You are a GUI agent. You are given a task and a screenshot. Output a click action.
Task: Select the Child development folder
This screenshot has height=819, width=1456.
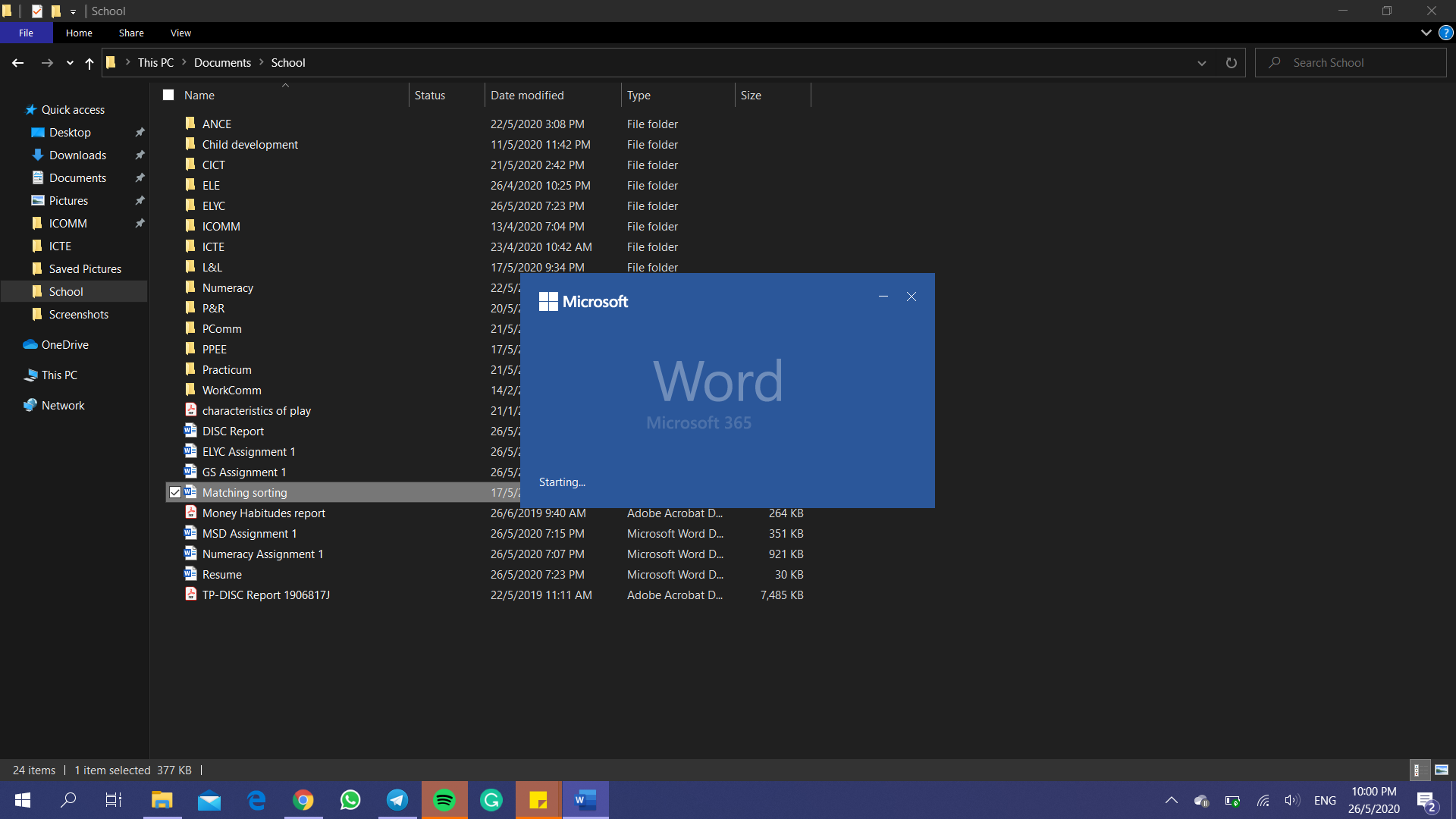(249, 145)
